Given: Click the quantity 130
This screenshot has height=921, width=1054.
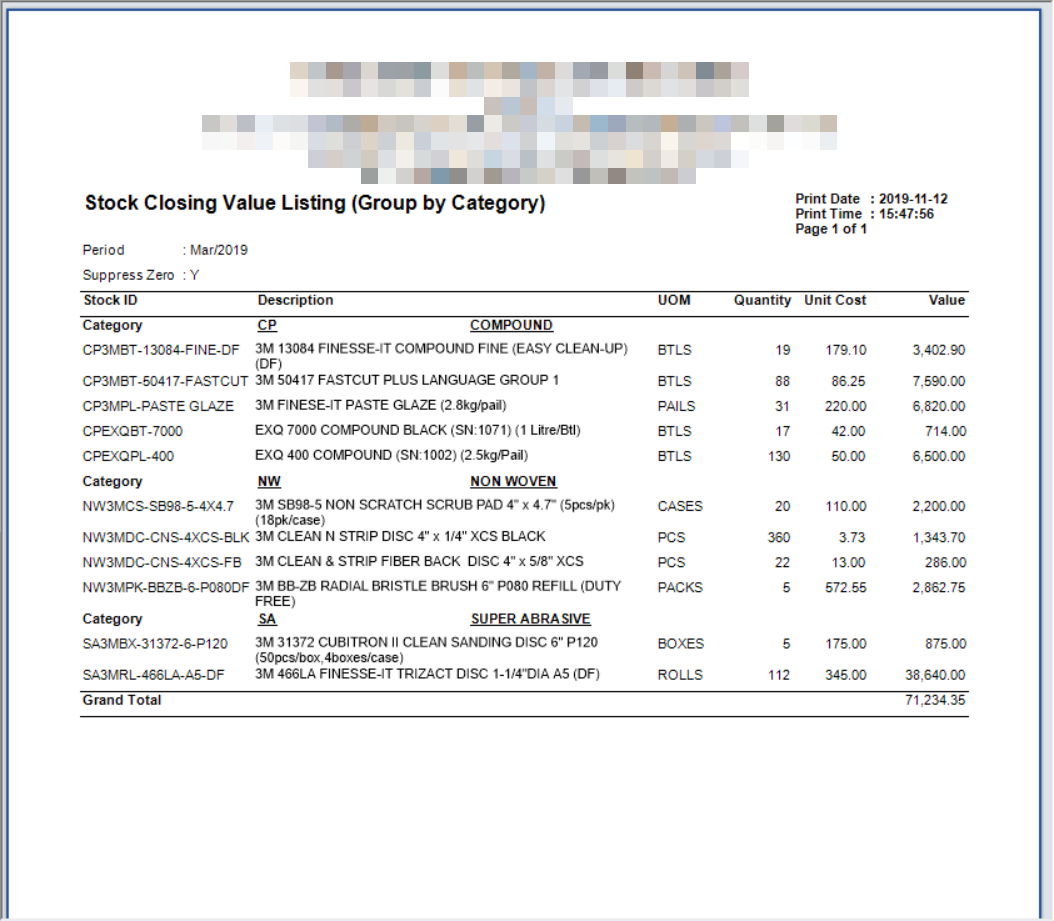Looking at the screenshot, I should [778, 456].
